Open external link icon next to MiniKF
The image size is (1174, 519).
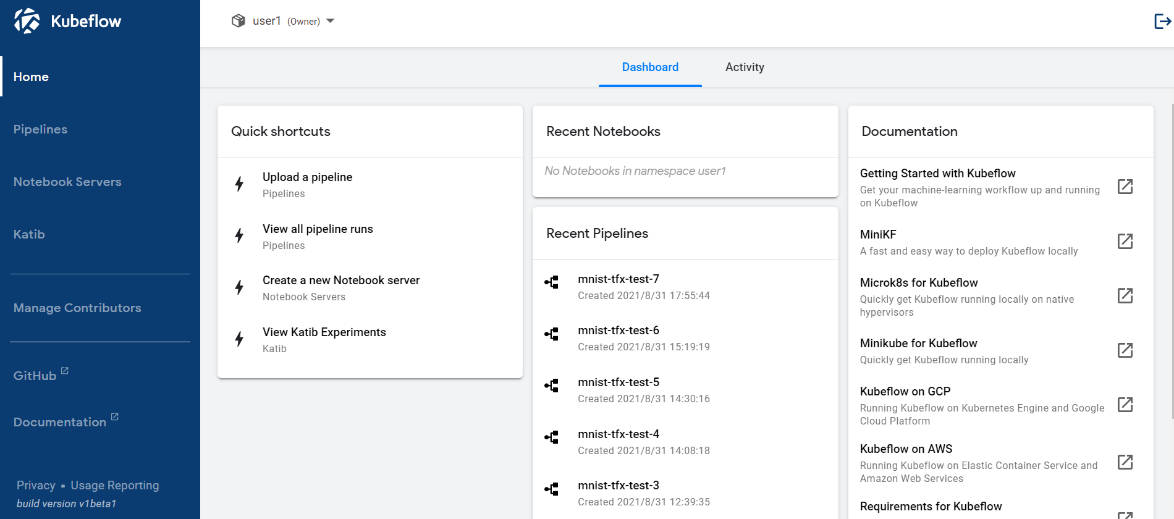tap(1125, 241)
